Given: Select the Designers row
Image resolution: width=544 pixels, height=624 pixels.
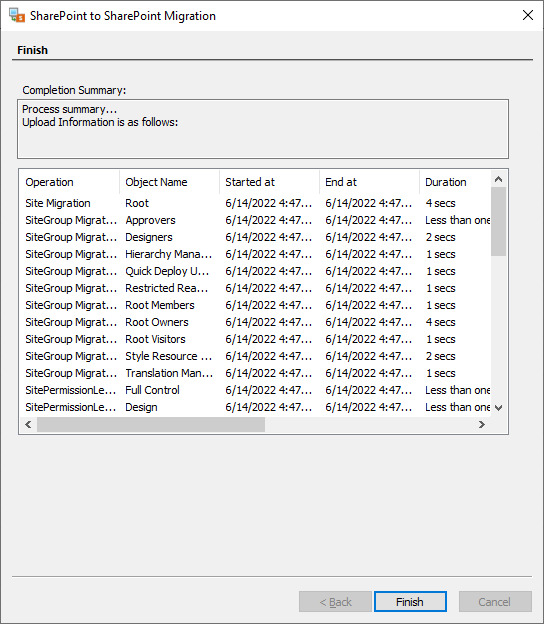Looking at the screenshot, I should click(255, 237).
